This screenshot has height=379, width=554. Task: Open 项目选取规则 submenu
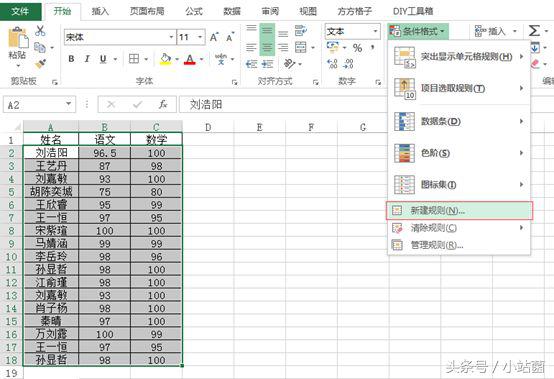coord(459,88)
